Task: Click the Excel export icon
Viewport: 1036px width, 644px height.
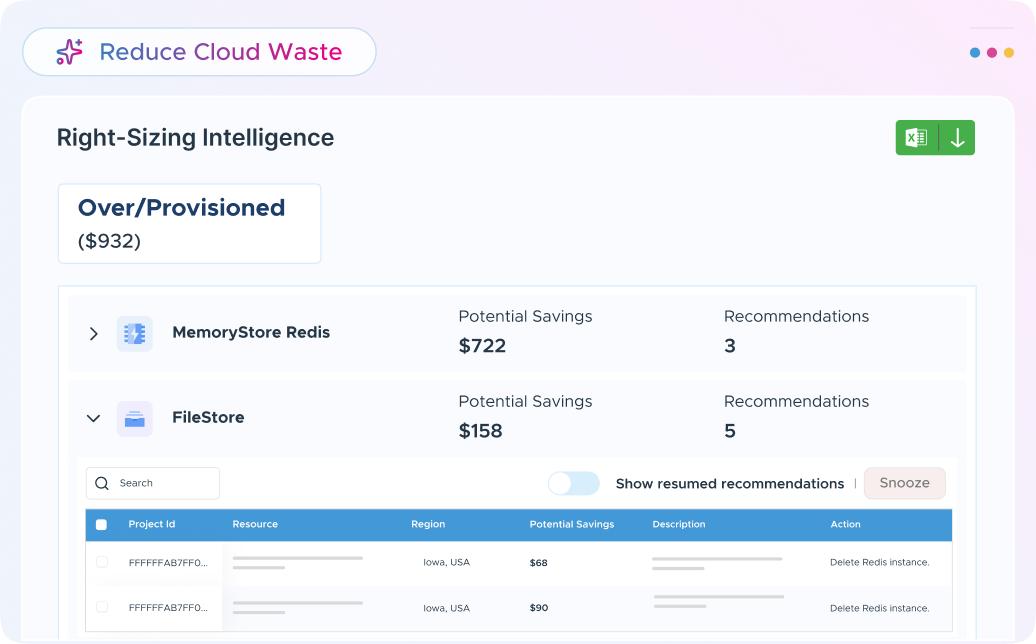Action: coord(915,138)
